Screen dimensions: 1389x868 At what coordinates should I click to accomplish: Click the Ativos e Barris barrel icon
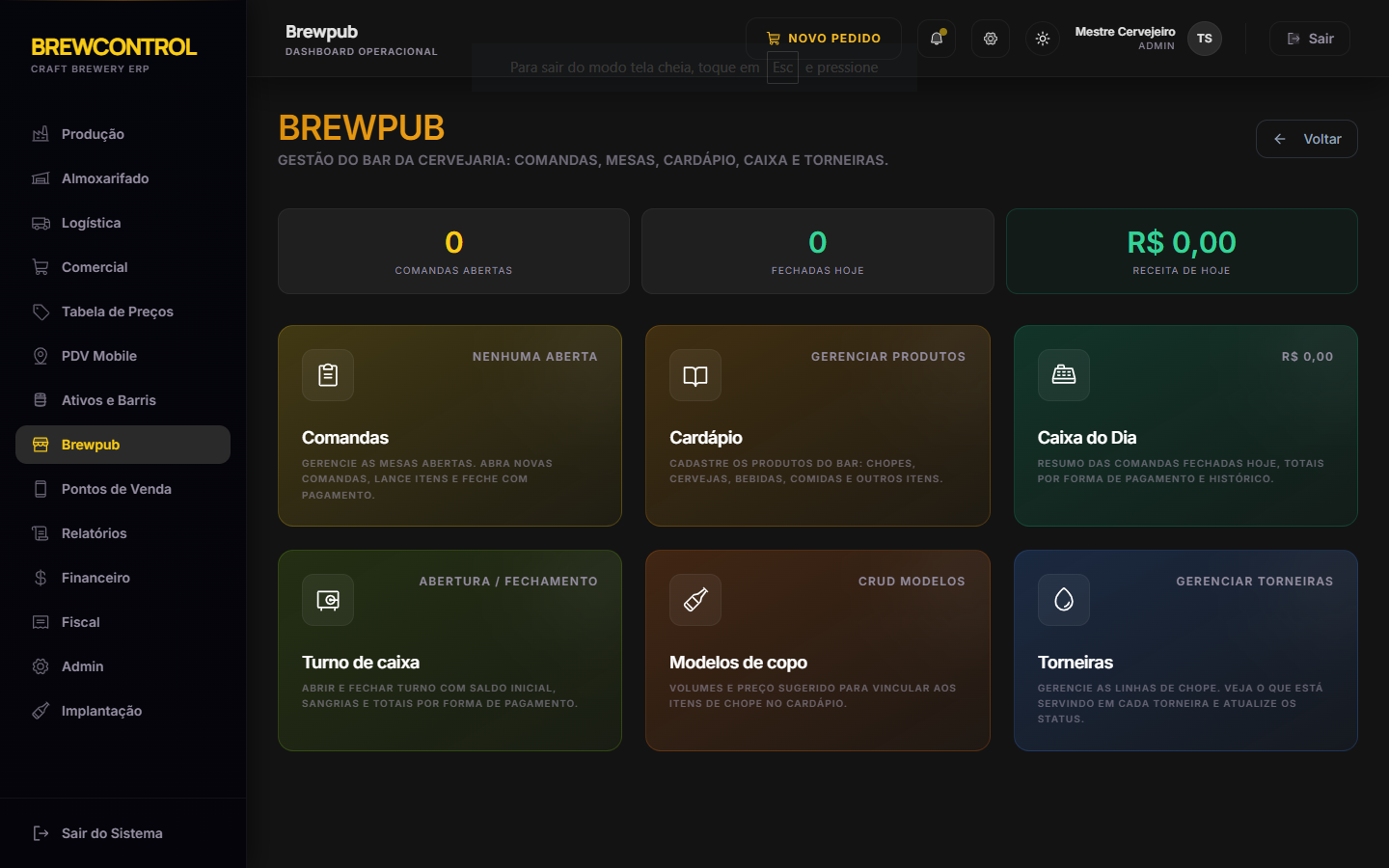tap(41, 400)
